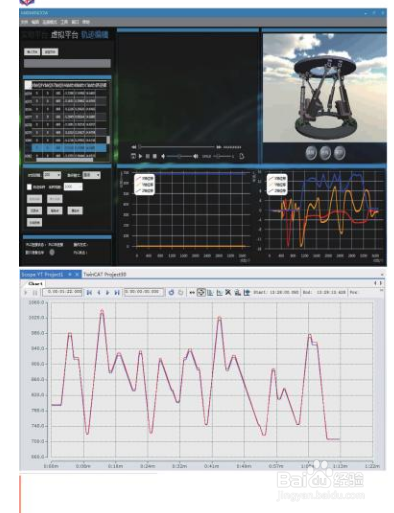Viewport: 394px width, 513px height.
Task: Click the playback speed slider near file icon
Action: (223, 156)
